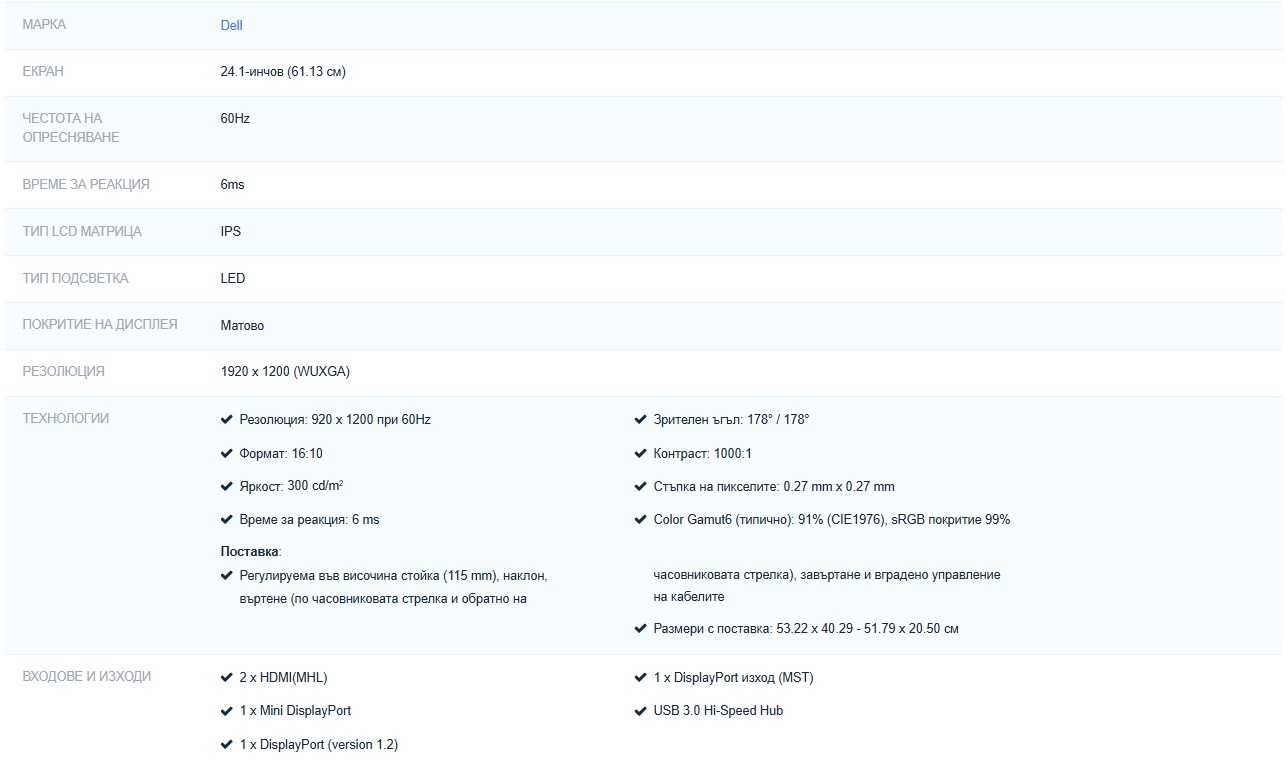The height and width of the screenshot is (763, 1287).
Task: Select text Зрителен ъгъл: 178° / 178°
Action: pyautogui.click(x=731, y=420)
